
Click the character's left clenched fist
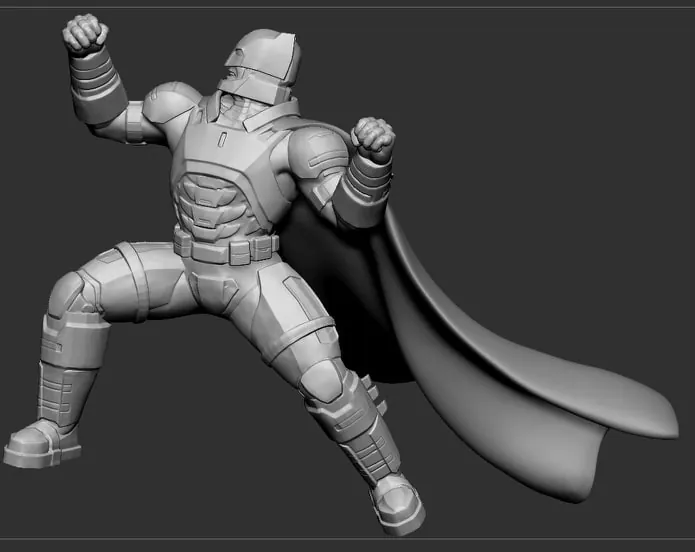tap(372, 138)
